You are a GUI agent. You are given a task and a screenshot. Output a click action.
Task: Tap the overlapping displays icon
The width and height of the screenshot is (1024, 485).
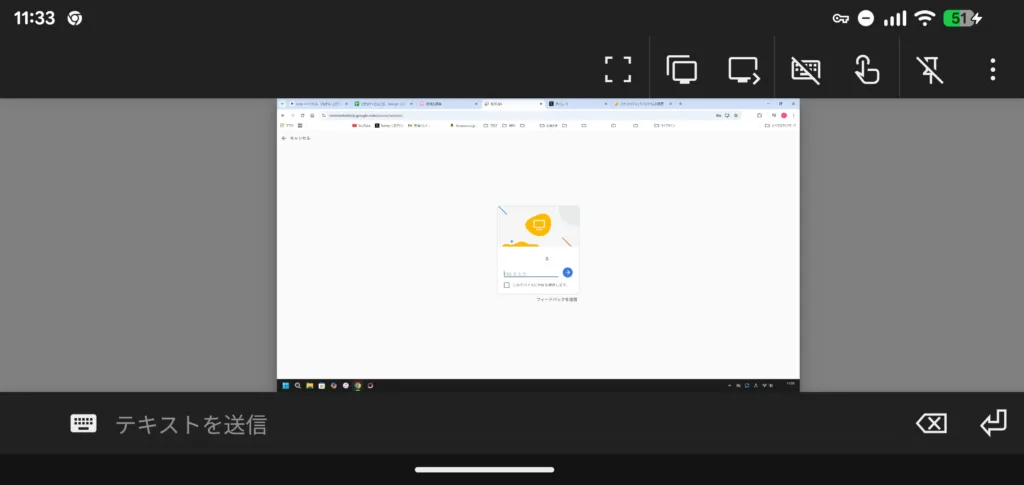[681, 69]
